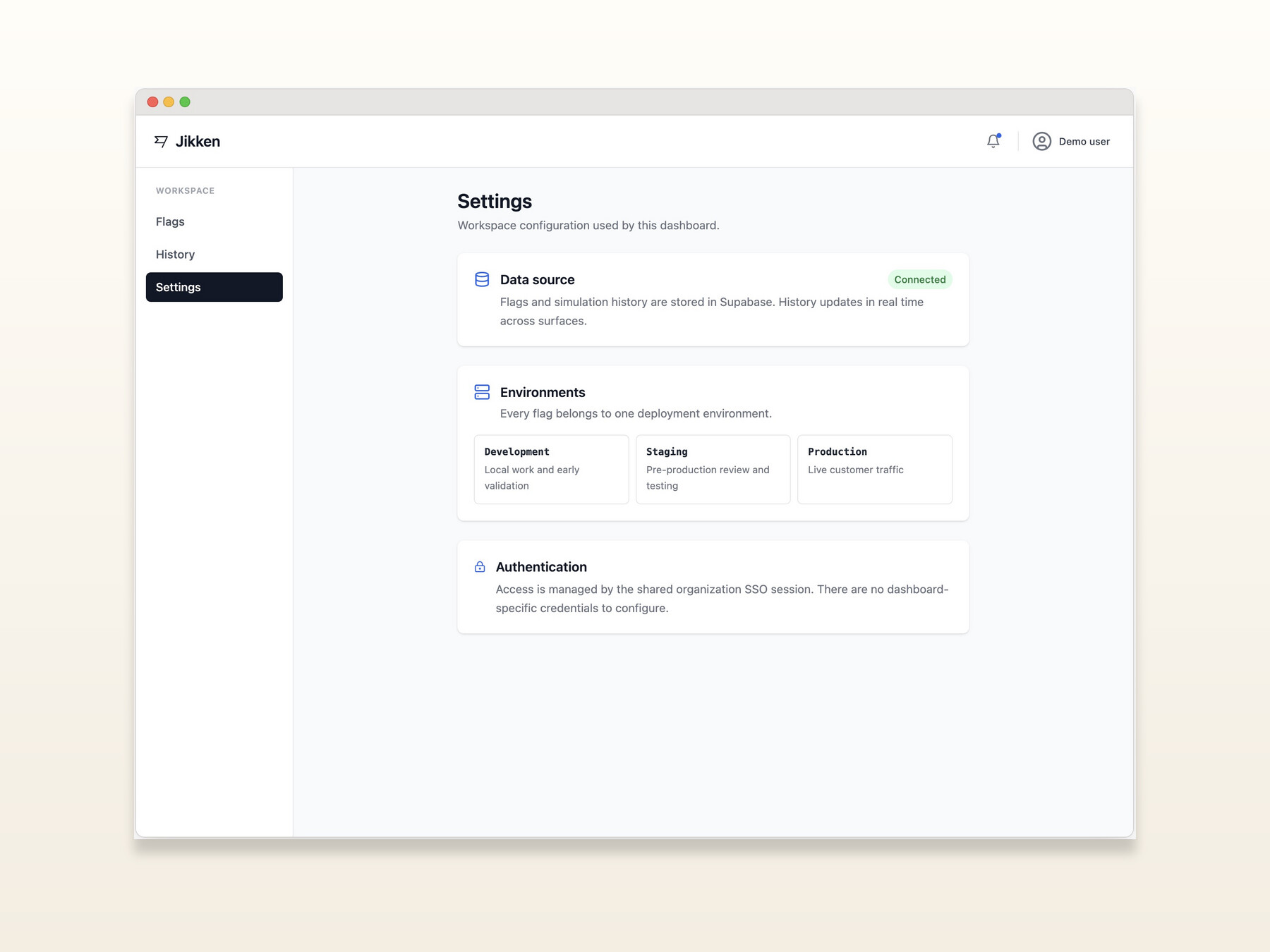This screenshot has height=952, width=1270.
Task: Select the Staging environment card
Action: click(x=713, y=469)
